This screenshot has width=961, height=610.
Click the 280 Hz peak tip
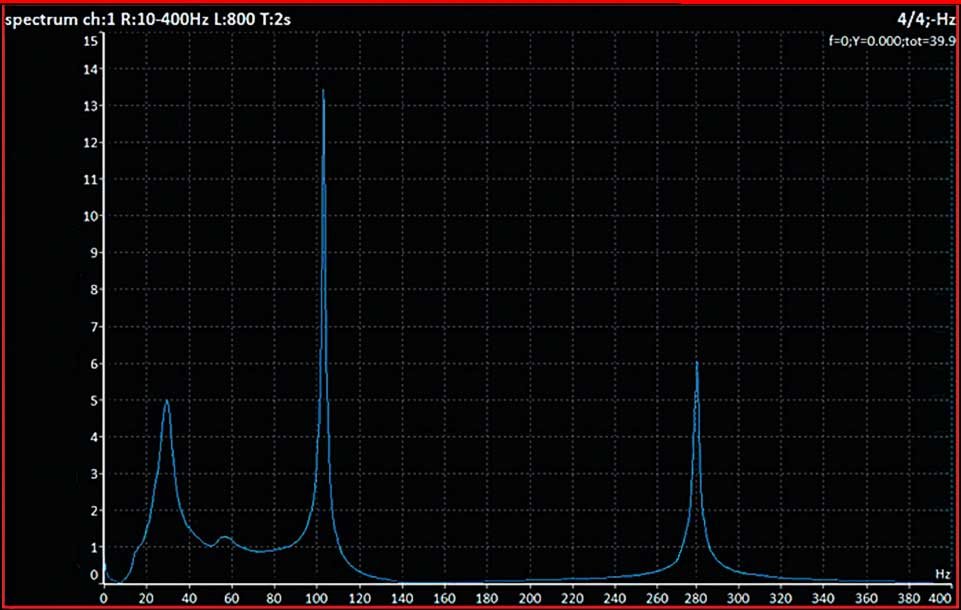(x=697, y=364)
